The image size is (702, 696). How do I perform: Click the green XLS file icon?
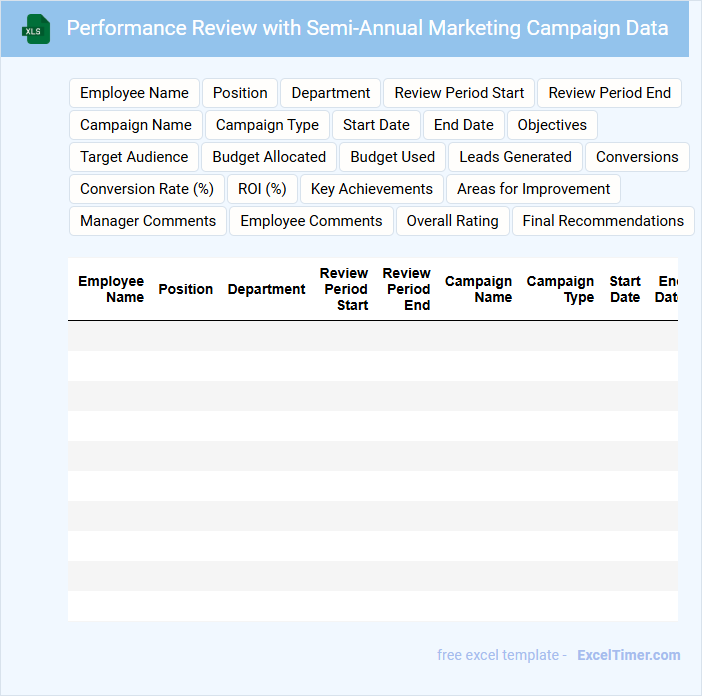pos(36,29)
